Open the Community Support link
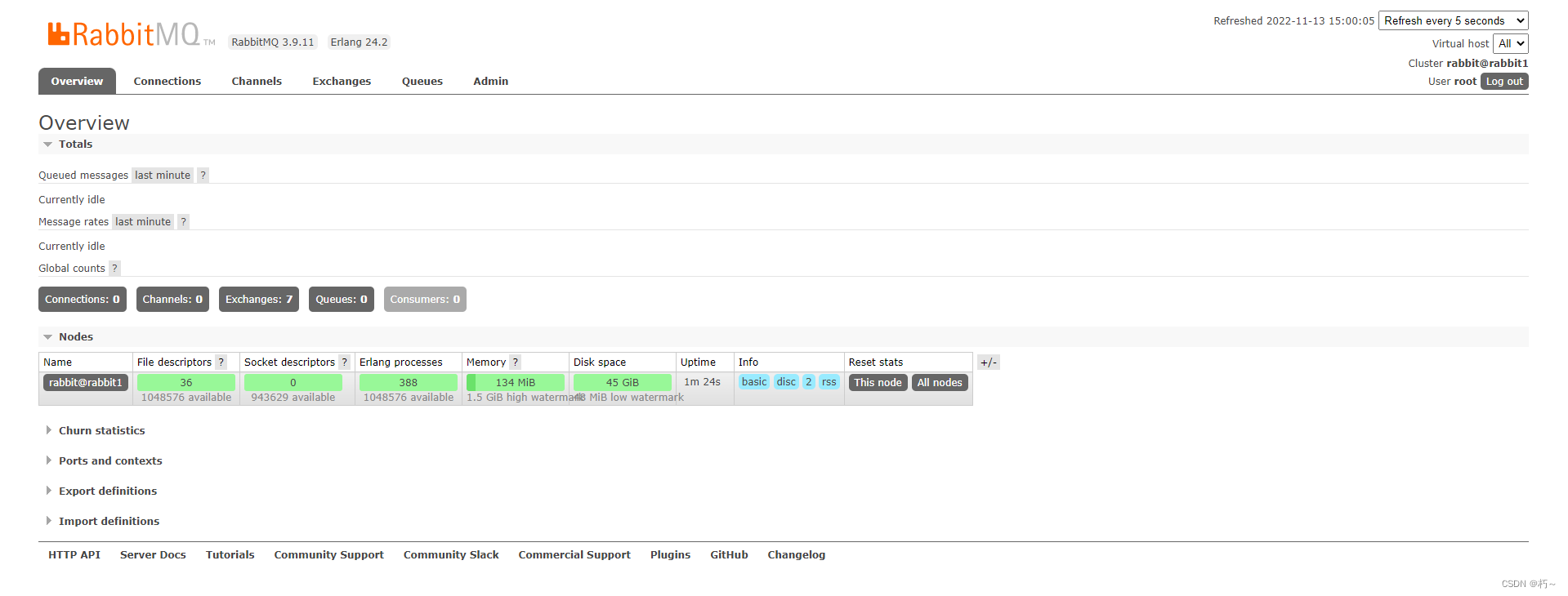Viewport: 1568px width, 596px height. point(329,554)
